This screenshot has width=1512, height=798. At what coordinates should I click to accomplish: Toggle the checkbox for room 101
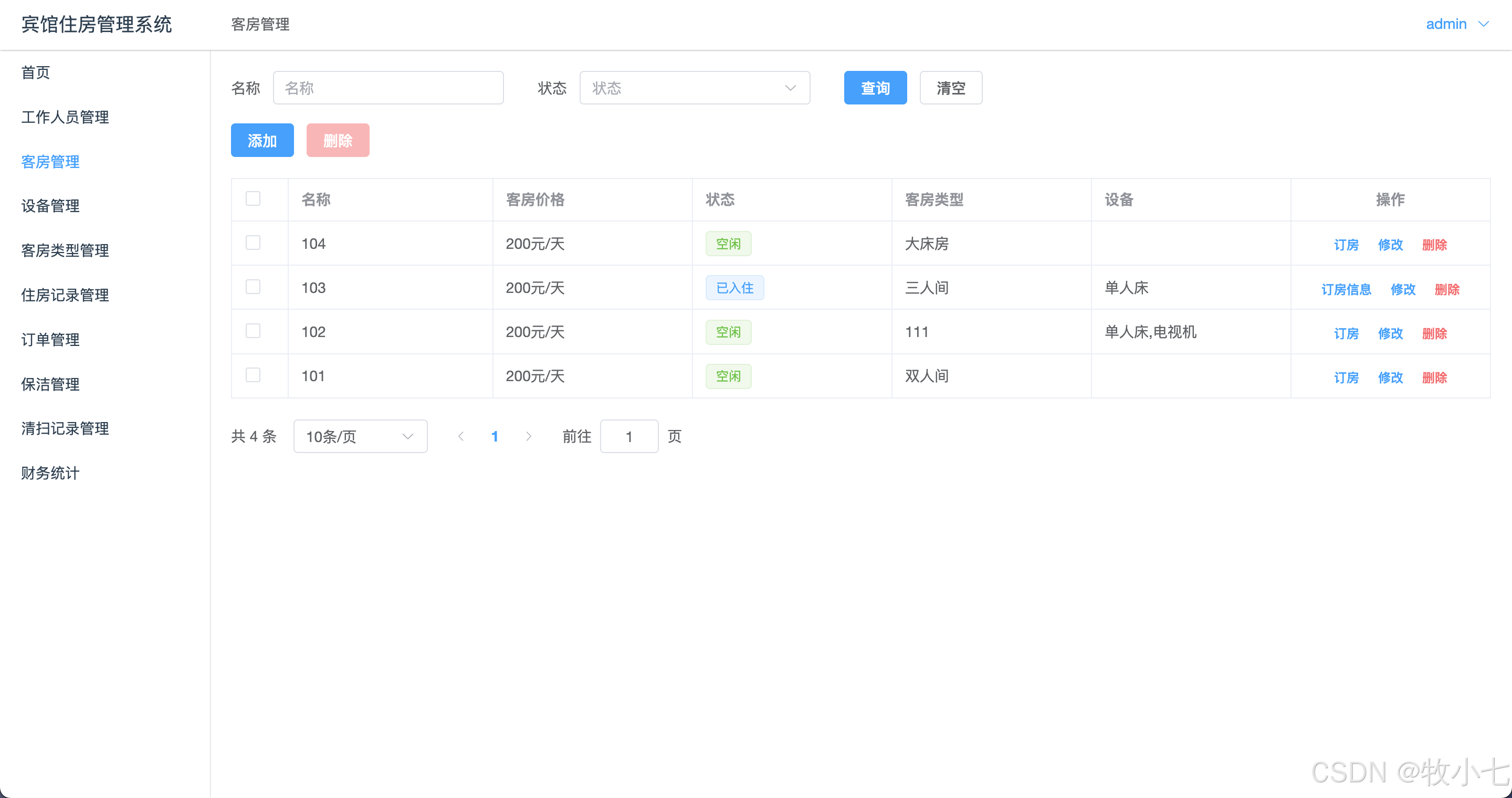tap(253, 375)
